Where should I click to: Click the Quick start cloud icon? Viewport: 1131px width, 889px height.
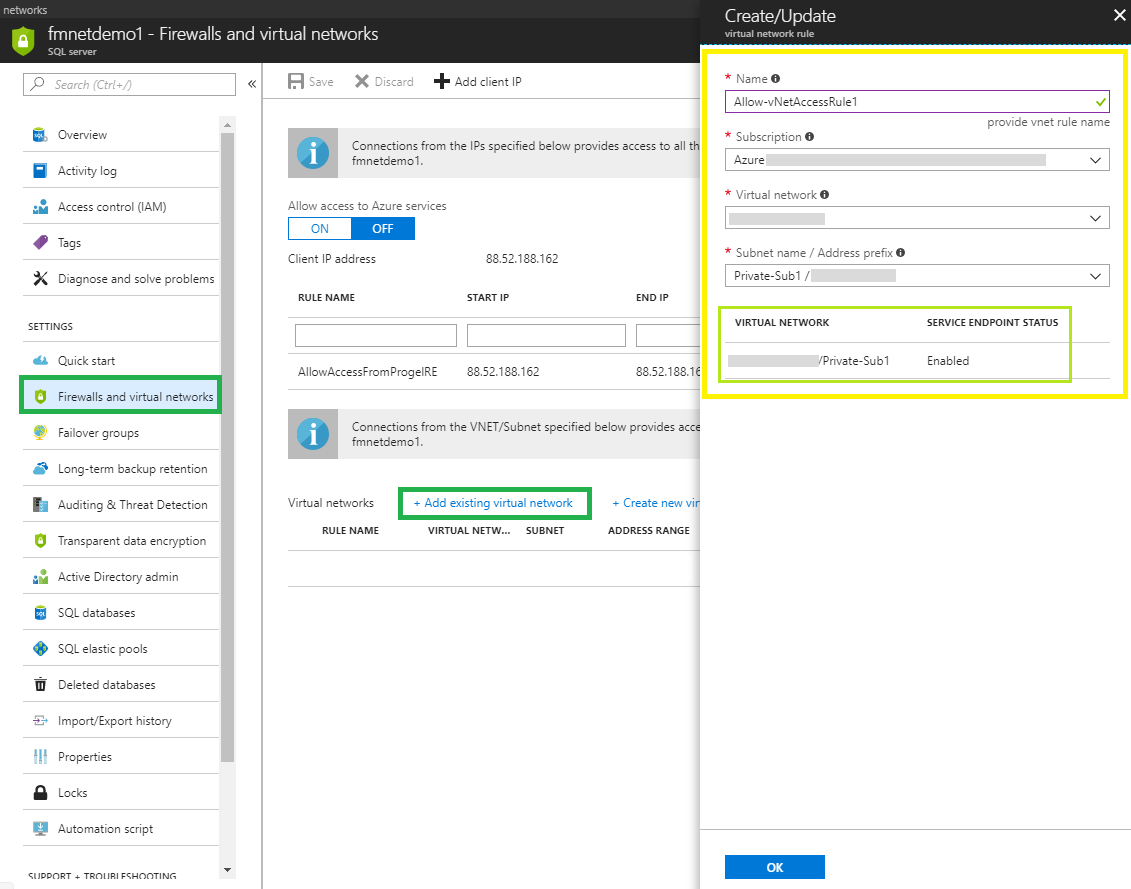tap(40, 360)
